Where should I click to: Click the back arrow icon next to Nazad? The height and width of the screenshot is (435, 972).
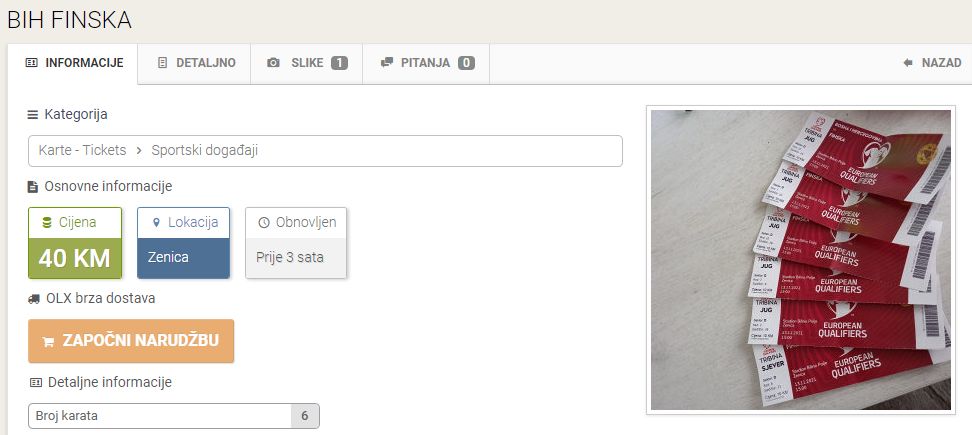tap(908, 63)
